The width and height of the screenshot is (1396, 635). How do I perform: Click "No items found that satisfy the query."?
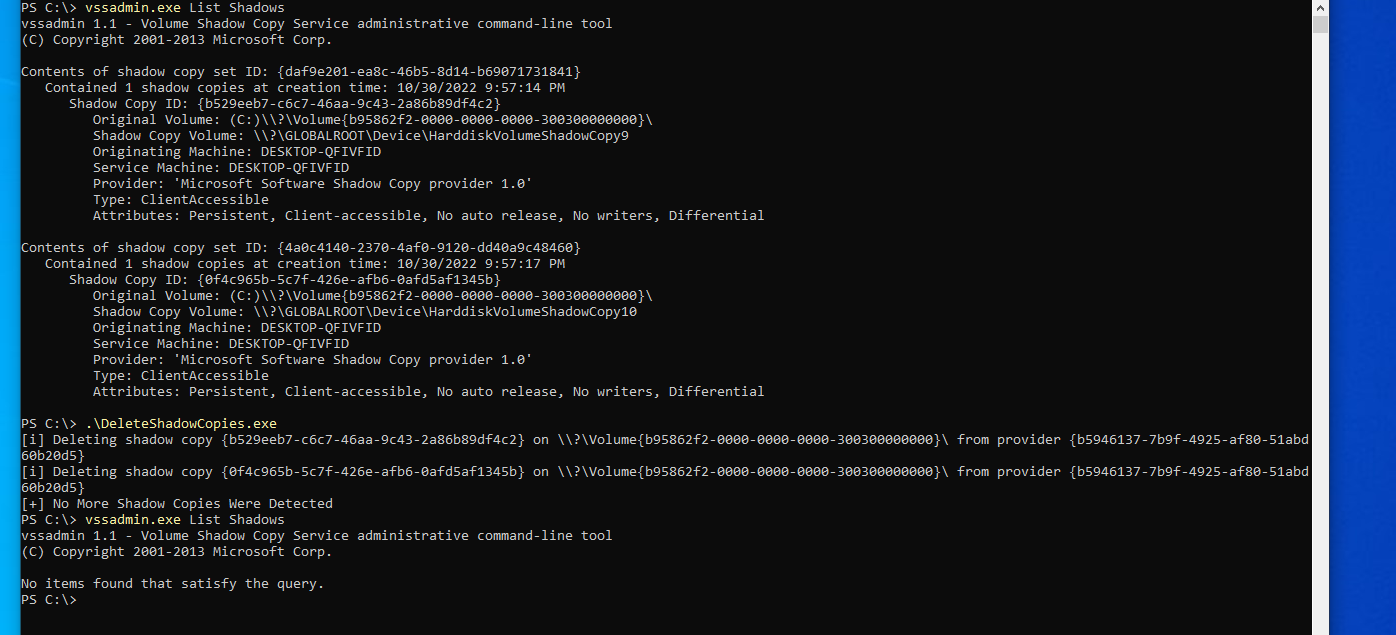coord(172,584)
